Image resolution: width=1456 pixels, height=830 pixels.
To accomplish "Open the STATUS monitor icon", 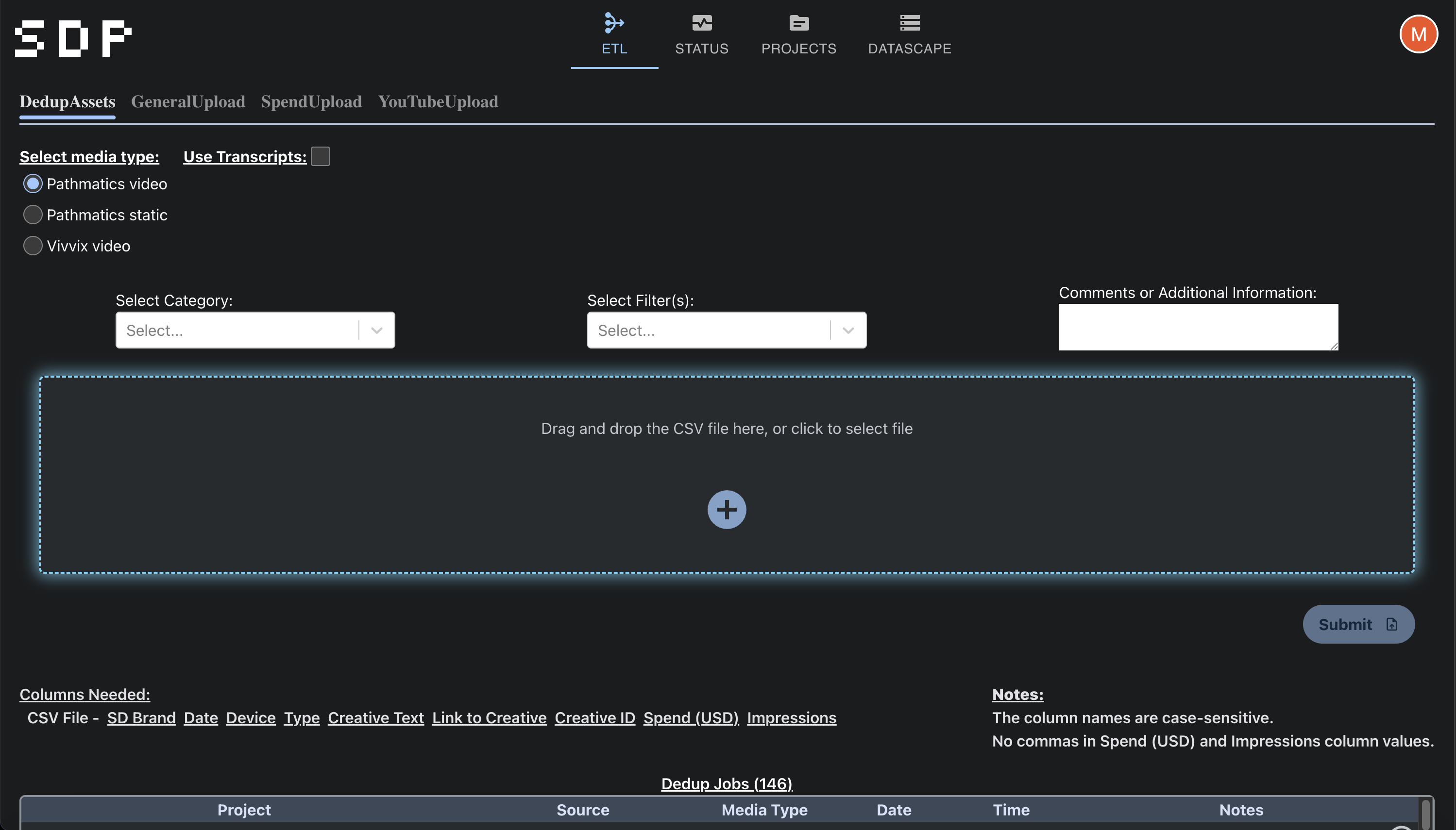I will [x=701, y=23].
